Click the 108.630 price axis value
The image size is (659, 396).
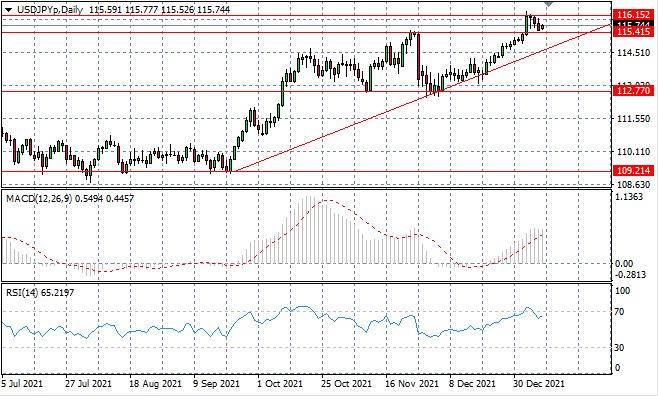pyautogui.click(x=633, y=185)
